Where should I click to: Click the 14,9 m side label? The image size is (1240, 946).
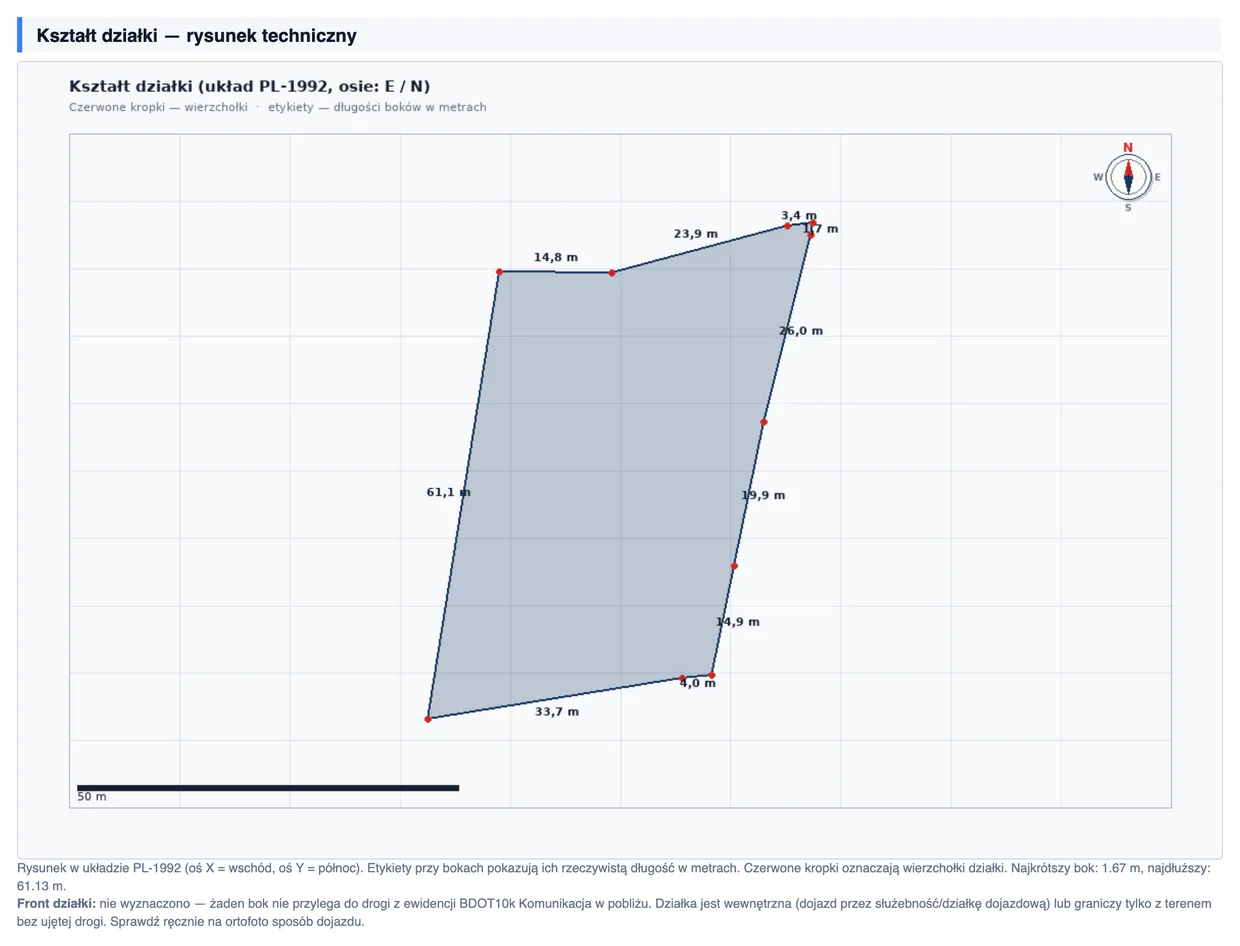738,622
